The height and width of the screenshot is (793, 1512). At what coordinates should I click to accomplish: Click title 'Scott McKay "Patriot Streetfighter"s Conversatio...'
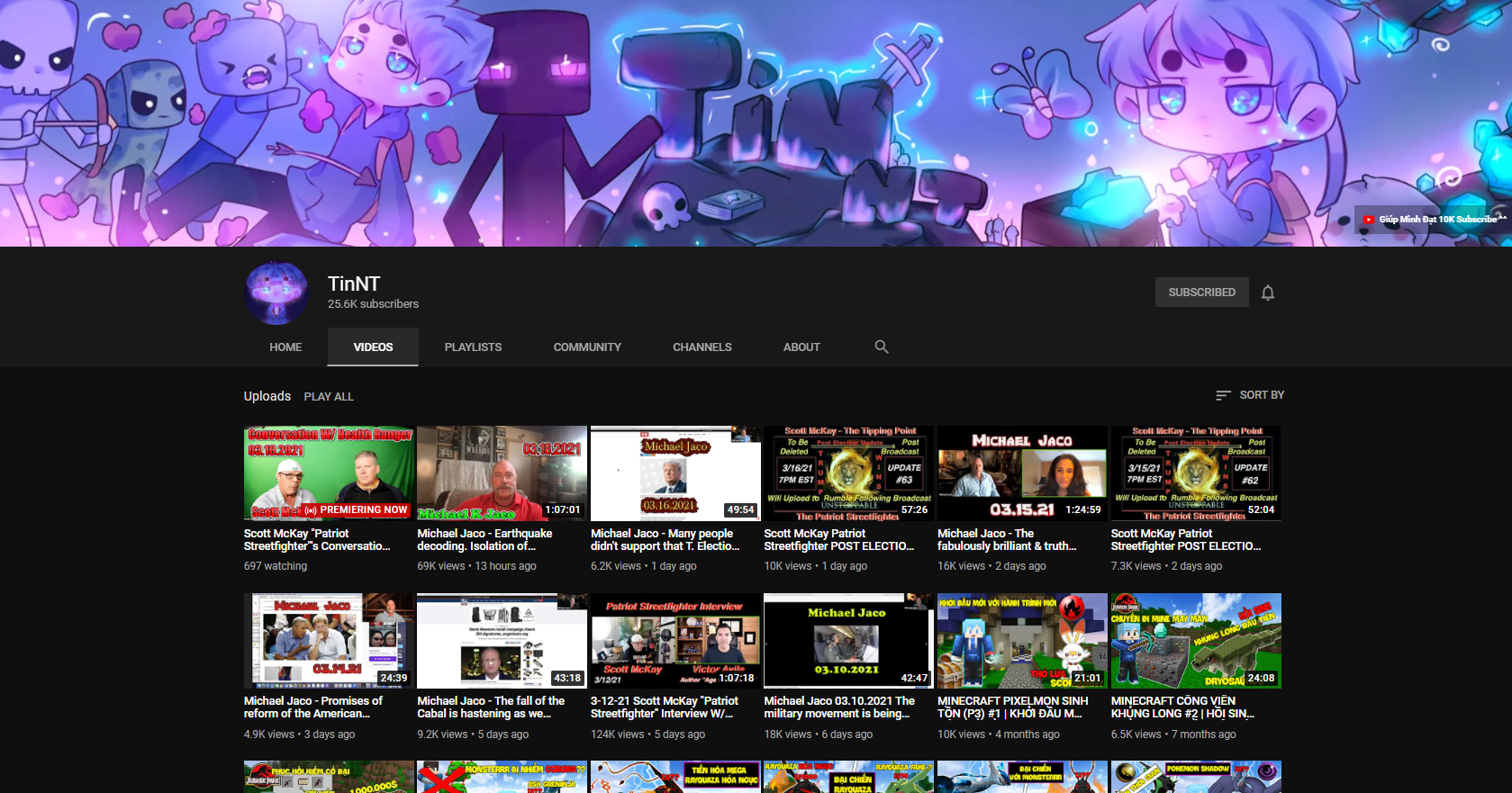point(317,540)
